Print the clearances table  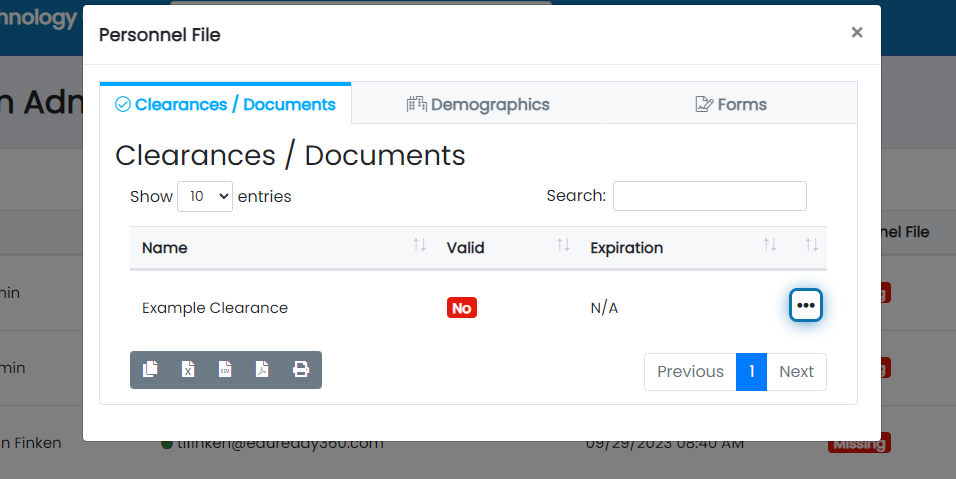click(300, 370)
